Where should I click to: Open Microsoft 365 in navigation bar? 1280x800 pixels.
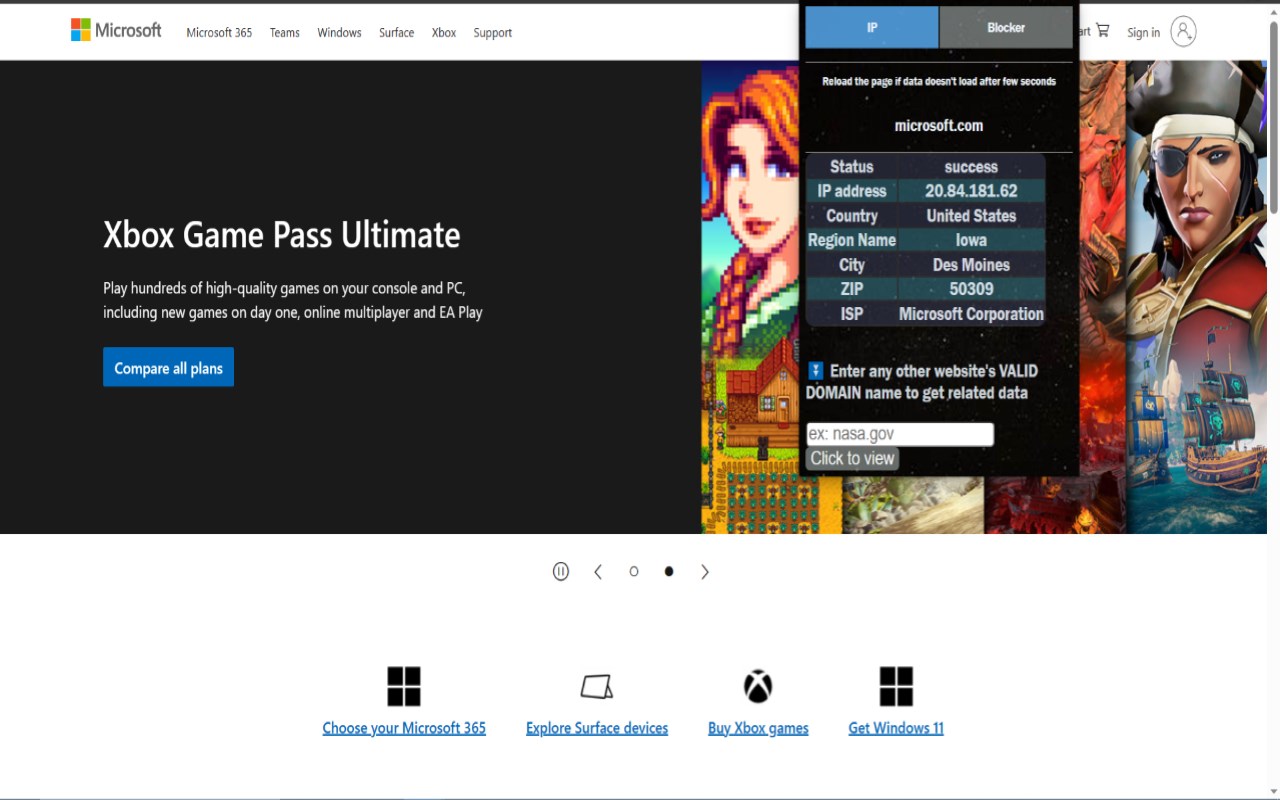pos(219,33)
